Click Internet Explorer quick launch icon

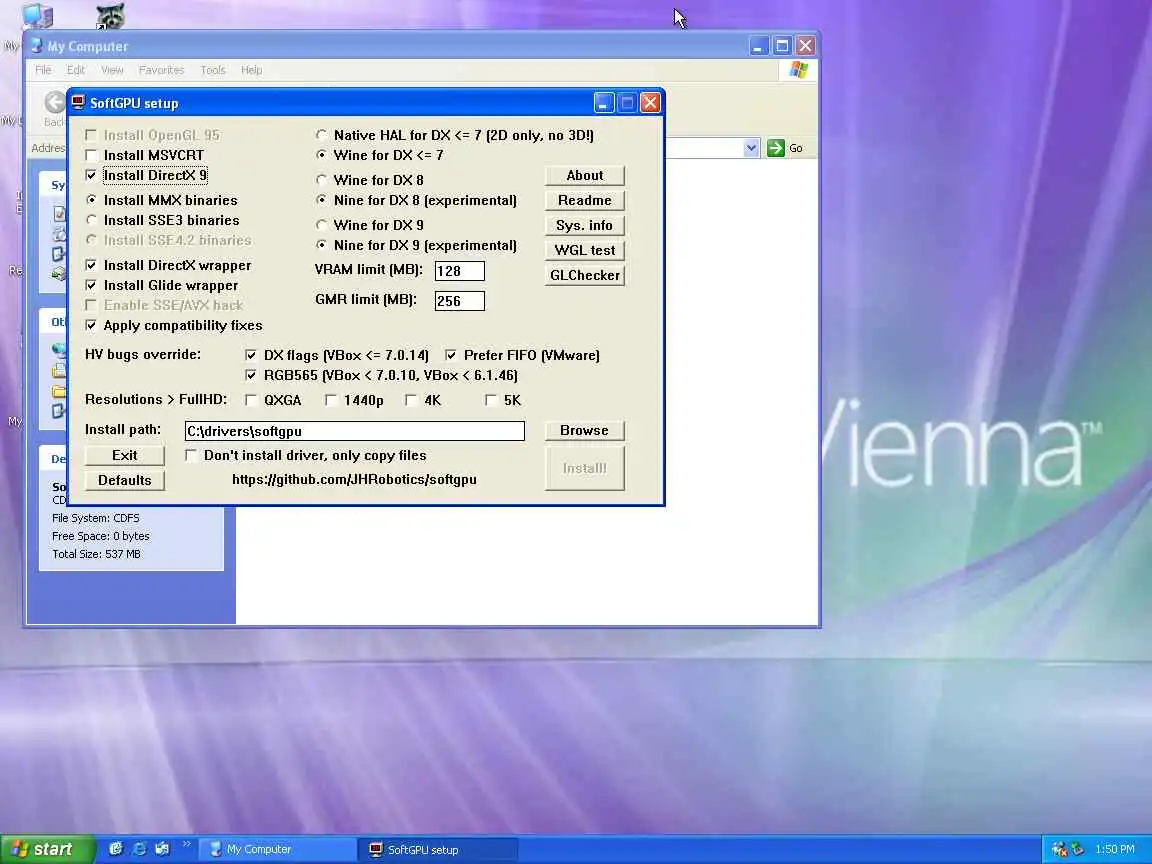click(x=140, y=849)
